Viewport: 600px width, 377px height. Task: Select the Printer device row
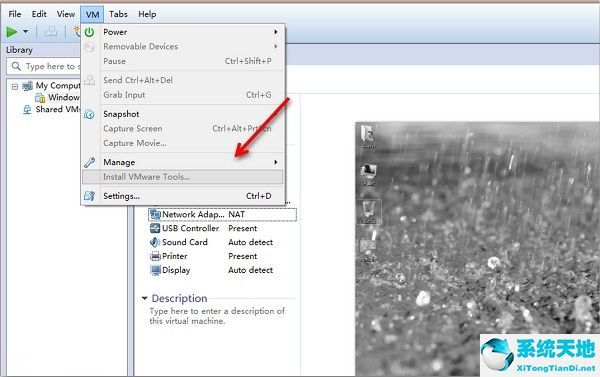222,256
